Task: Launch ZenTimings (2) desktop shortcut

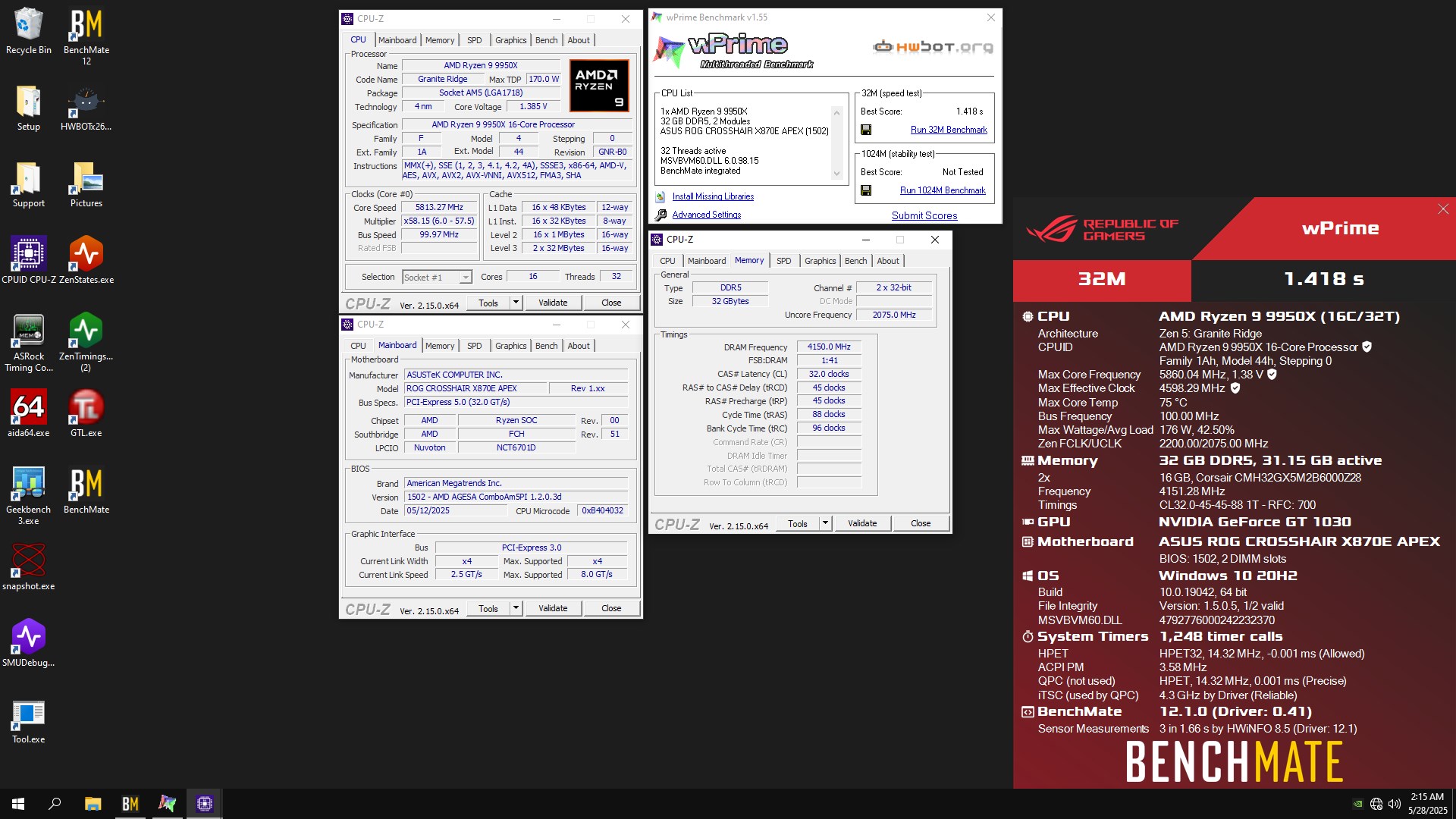Action: [x=86, y=342]
